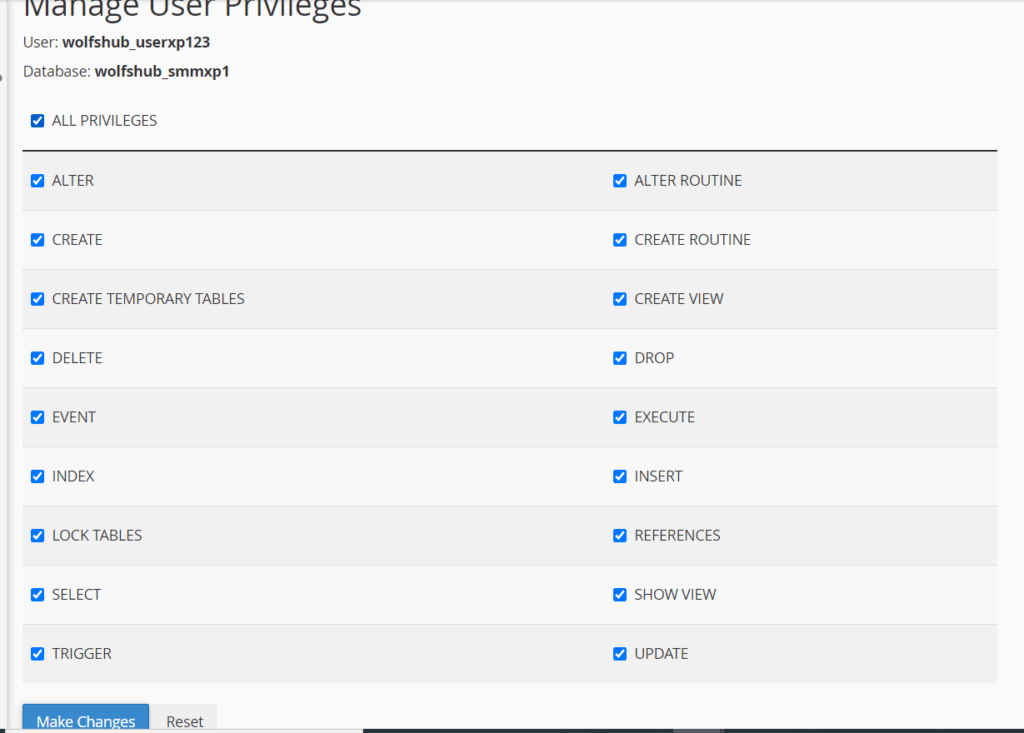Disable CREATE TEMPORARY TABLES privilege
The width and height of the screenshot is (1024, 733).
click(38, 299)
